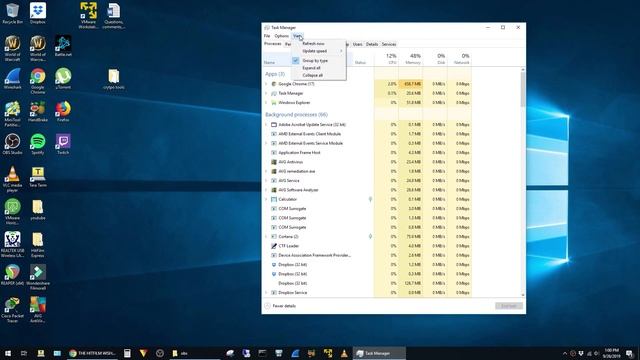The image size is (640, 360).
Task: Click the Task Manager taskbar button
Action: 380,353
